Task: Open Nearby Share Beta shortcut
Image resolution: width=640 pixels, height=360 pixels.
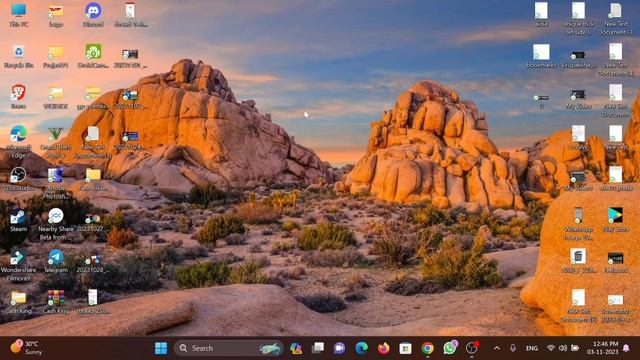Action: 56,224
